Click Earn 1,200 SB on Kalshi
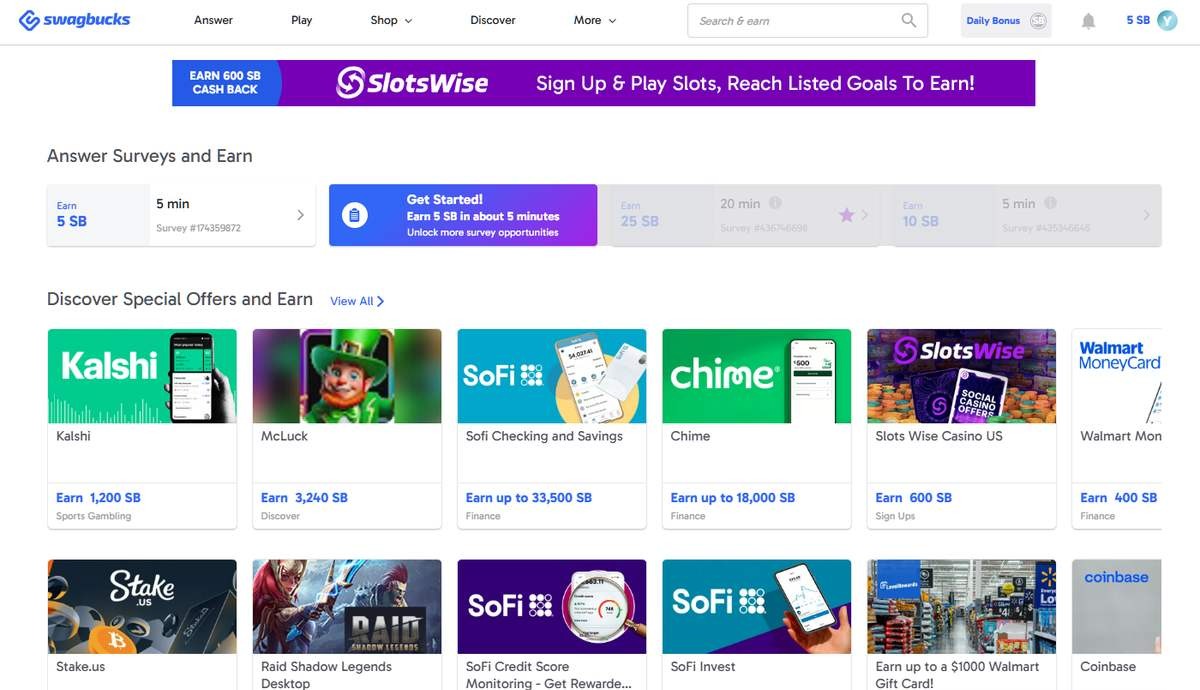 pos(98,498)
